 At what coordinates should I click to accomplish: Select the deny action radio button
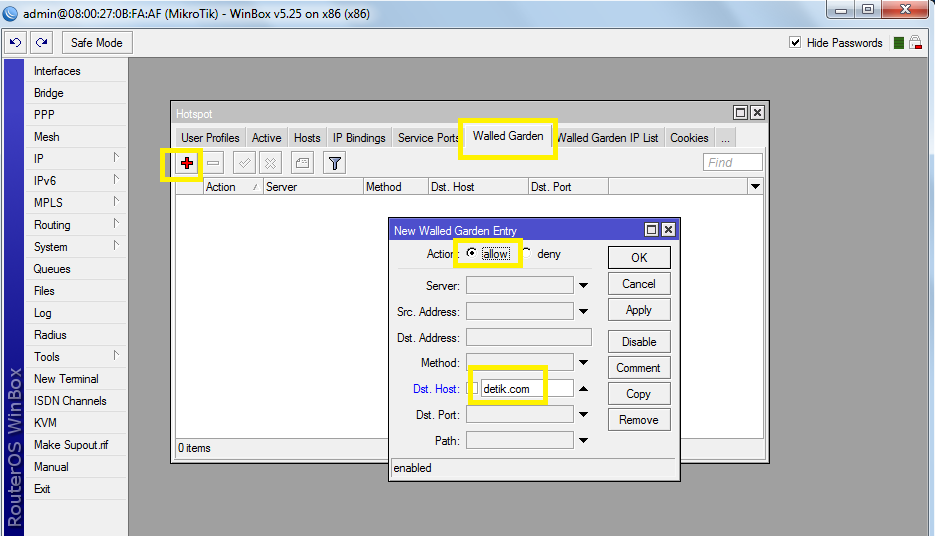[x=527, y=253]
